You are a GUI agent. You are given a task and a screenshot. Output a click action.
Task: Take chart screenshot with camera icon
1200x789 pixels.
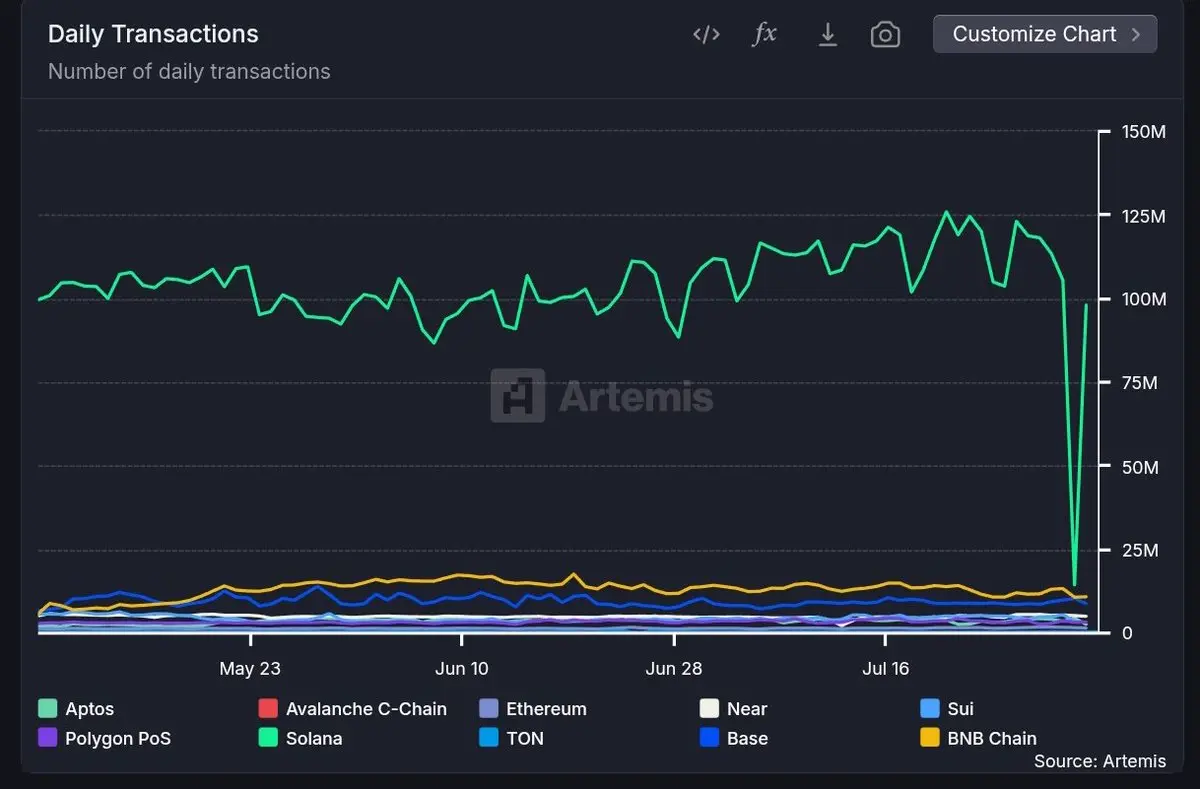point(885,35)
